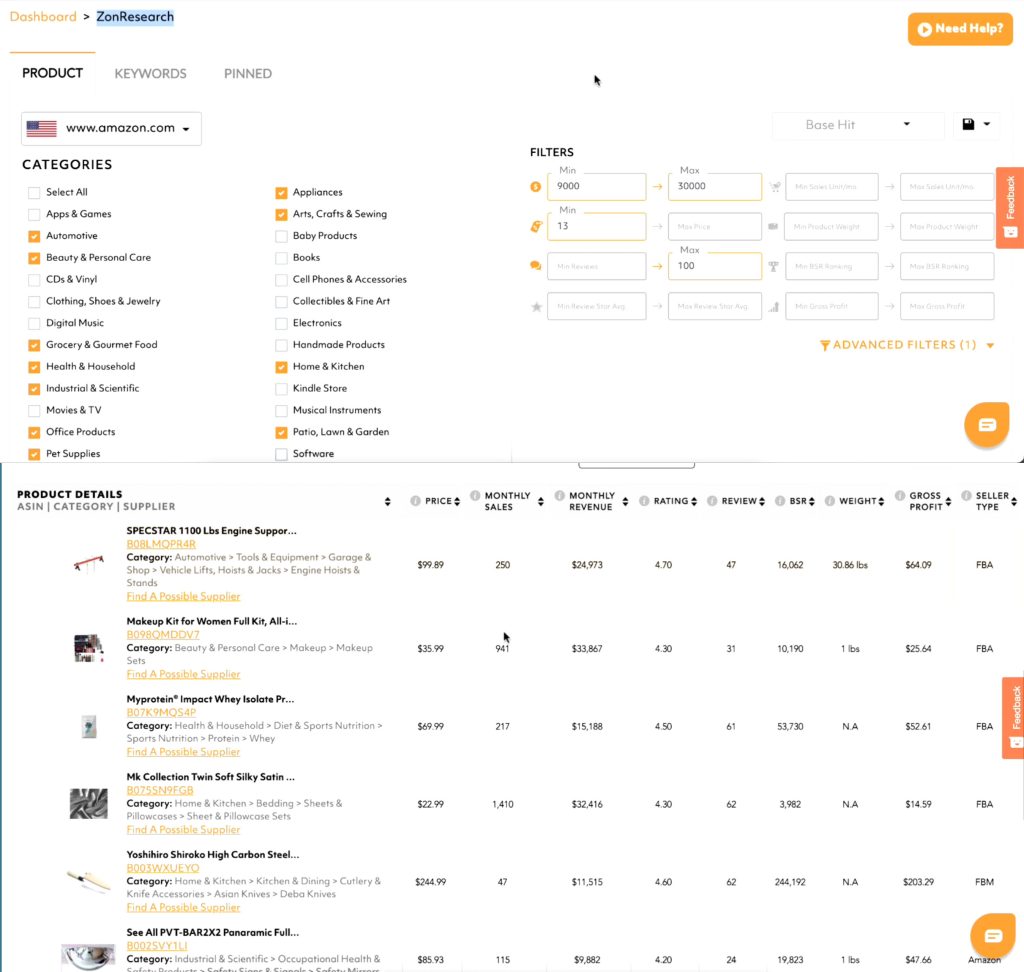
Task: Click the info icon beside PRICE header
Action: (415, 501)
